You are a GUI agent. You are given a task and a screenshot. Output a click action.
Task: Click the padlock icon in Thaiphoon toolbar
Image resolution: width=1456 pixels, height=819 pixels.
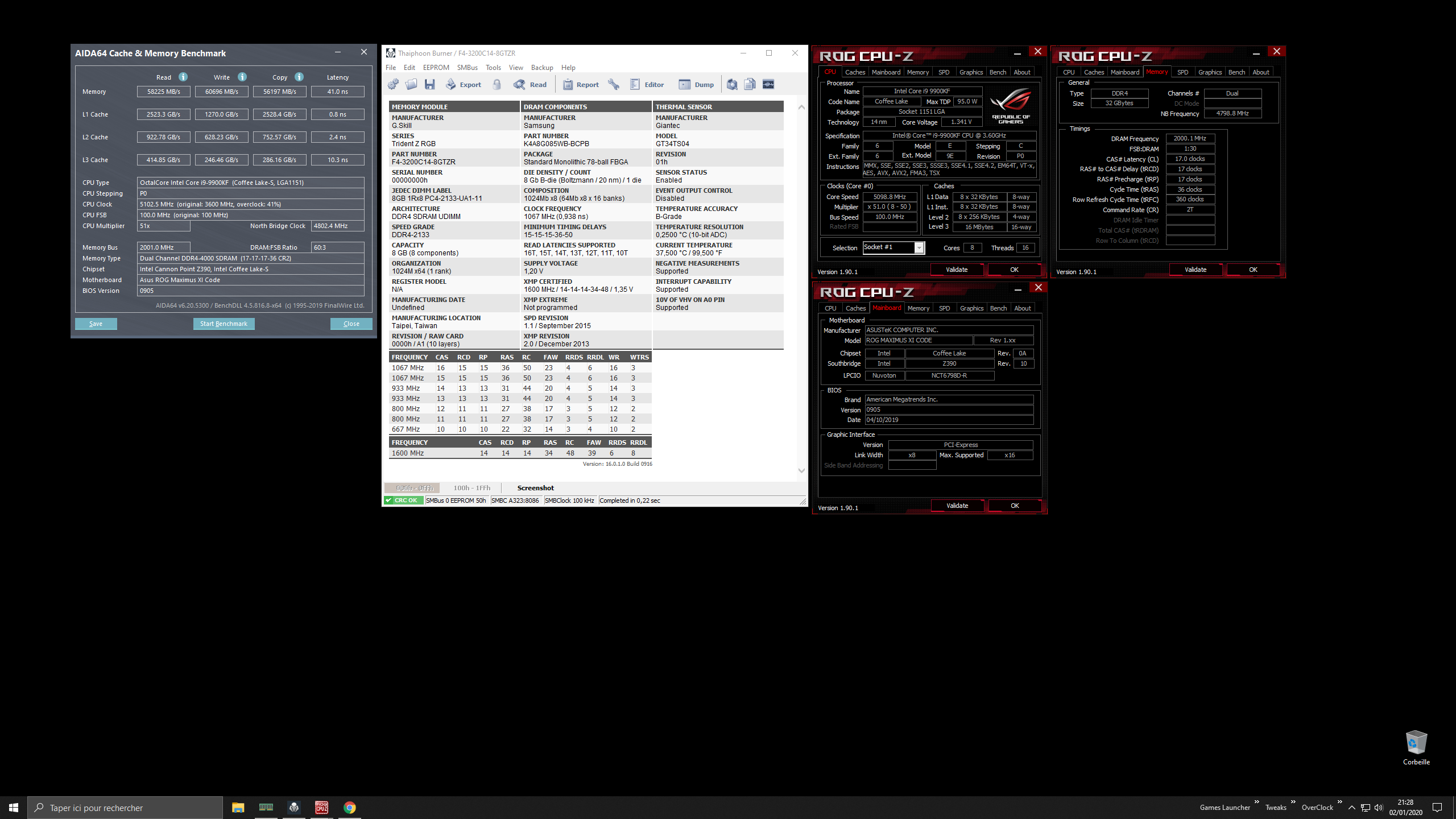[497, 84]
